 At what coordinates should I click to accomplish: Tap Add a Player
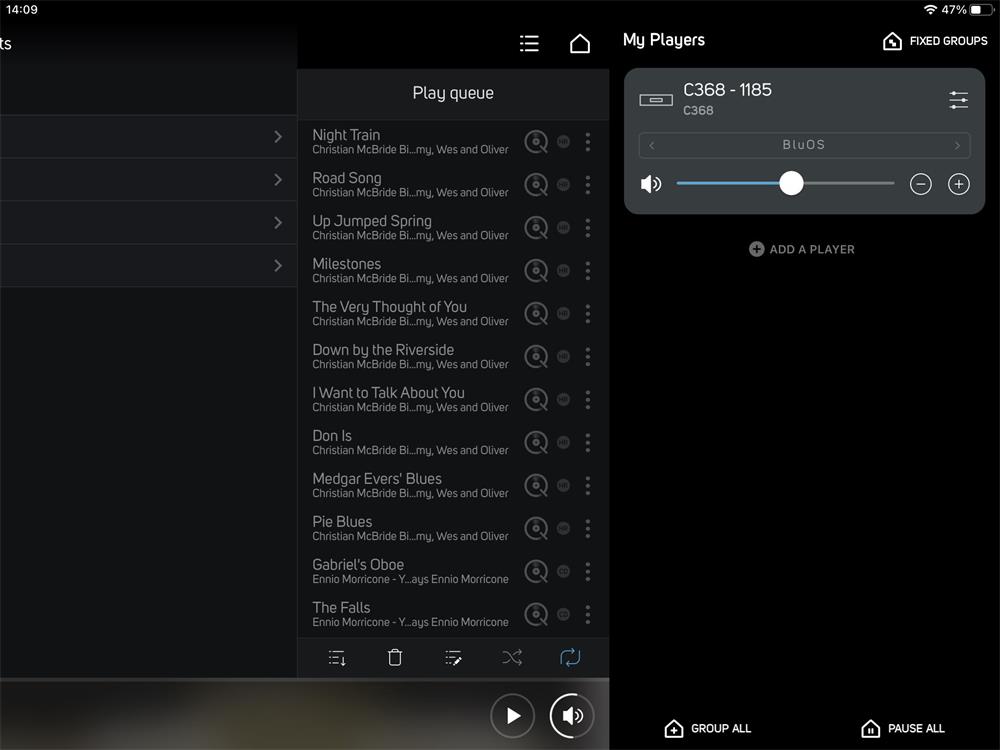click(802, 249)
